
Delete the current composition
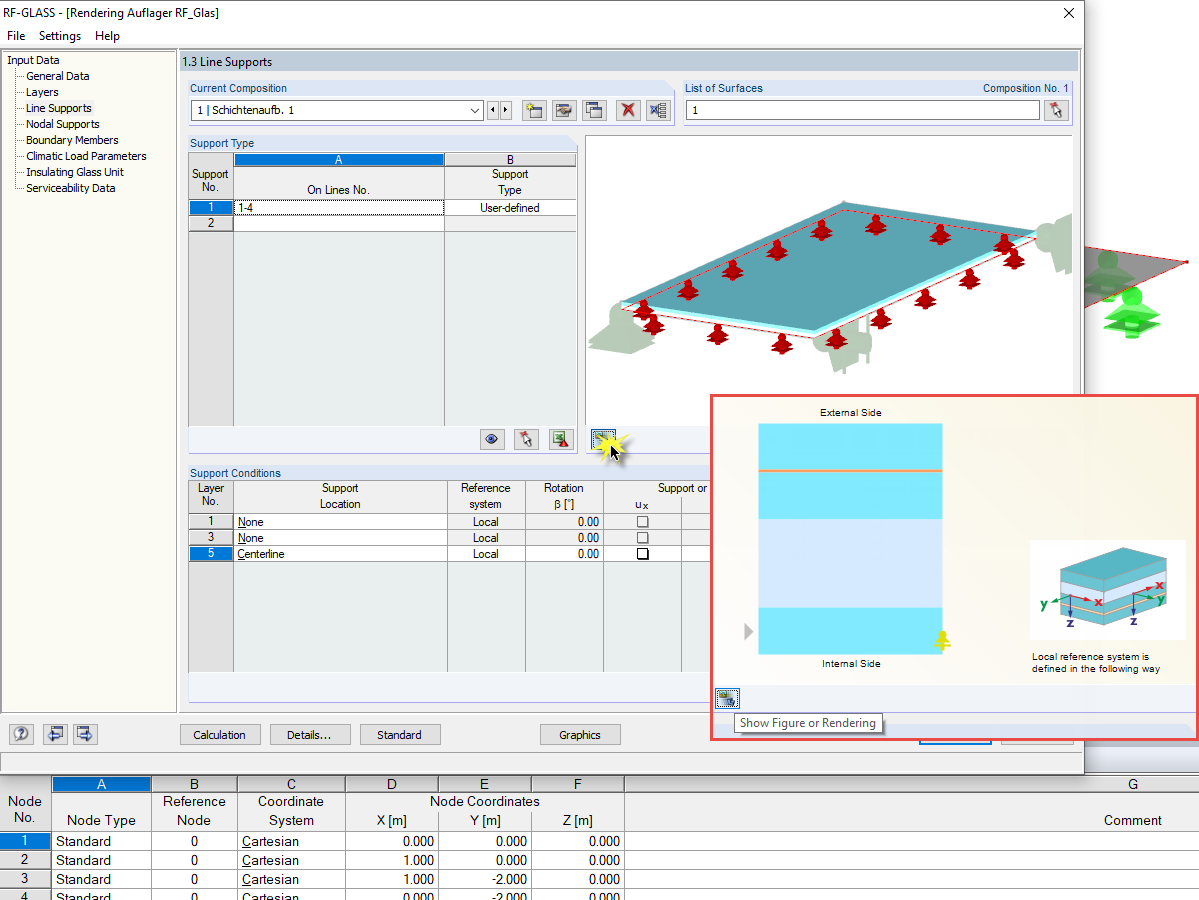click(627, 110)
